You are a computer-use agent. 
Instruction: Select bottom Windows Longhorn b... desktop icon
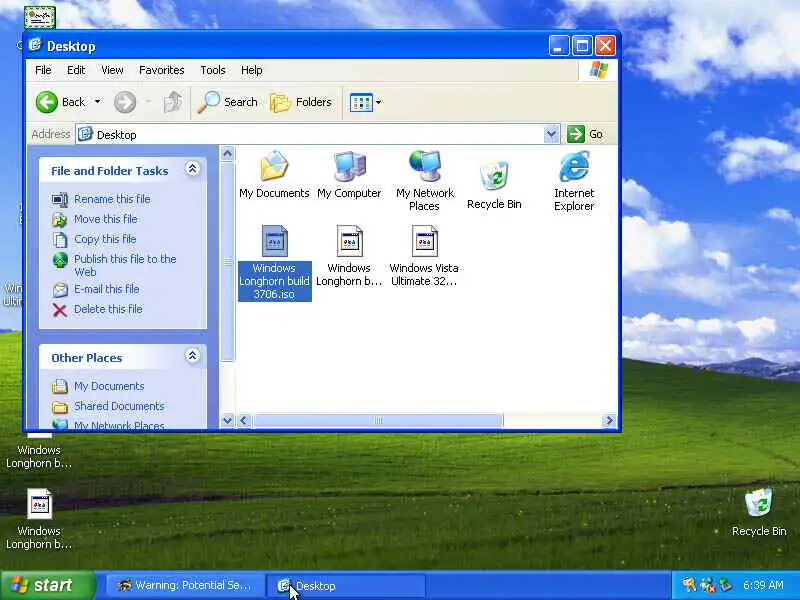39,518
